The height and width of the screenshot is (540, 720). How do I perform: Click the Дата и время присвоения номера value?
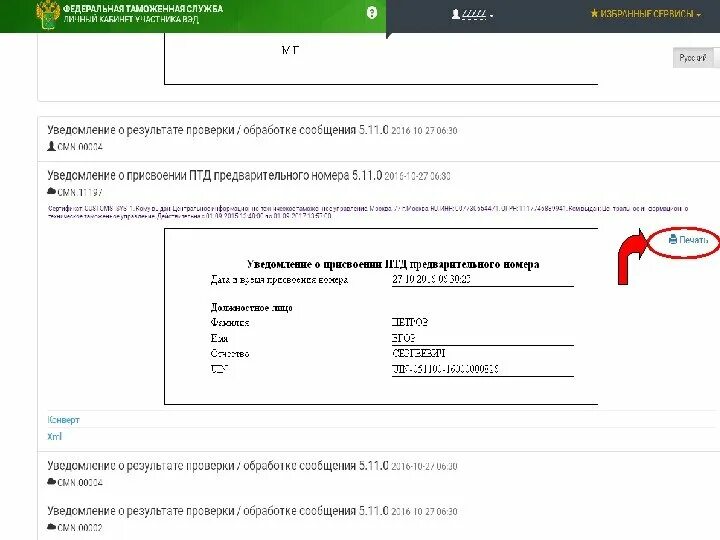point(431,279)
